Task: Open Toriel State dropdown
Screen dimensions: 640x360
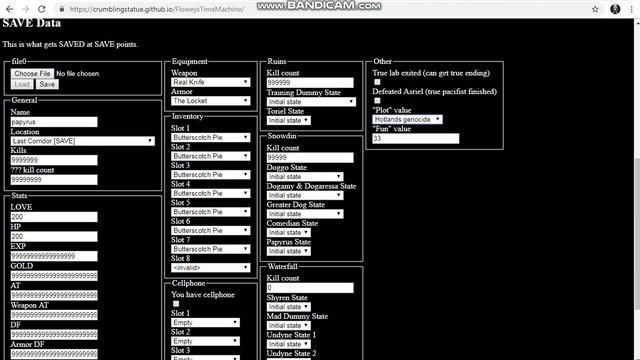Action: 289,120
